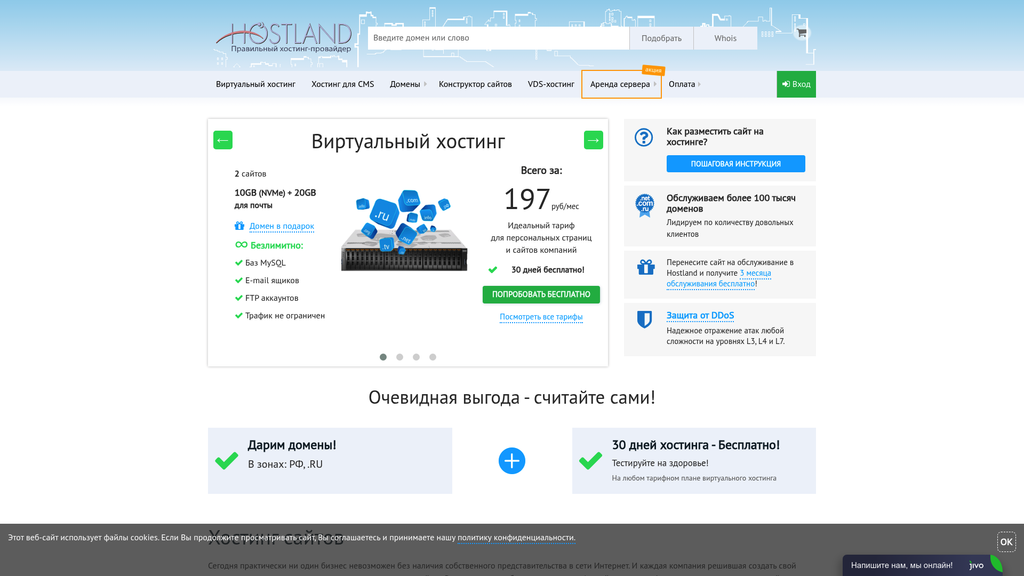The image size is (1024, 576).
Task: Open the 'Конструктор сайтов' section
Action: click(x=473, y=84)
